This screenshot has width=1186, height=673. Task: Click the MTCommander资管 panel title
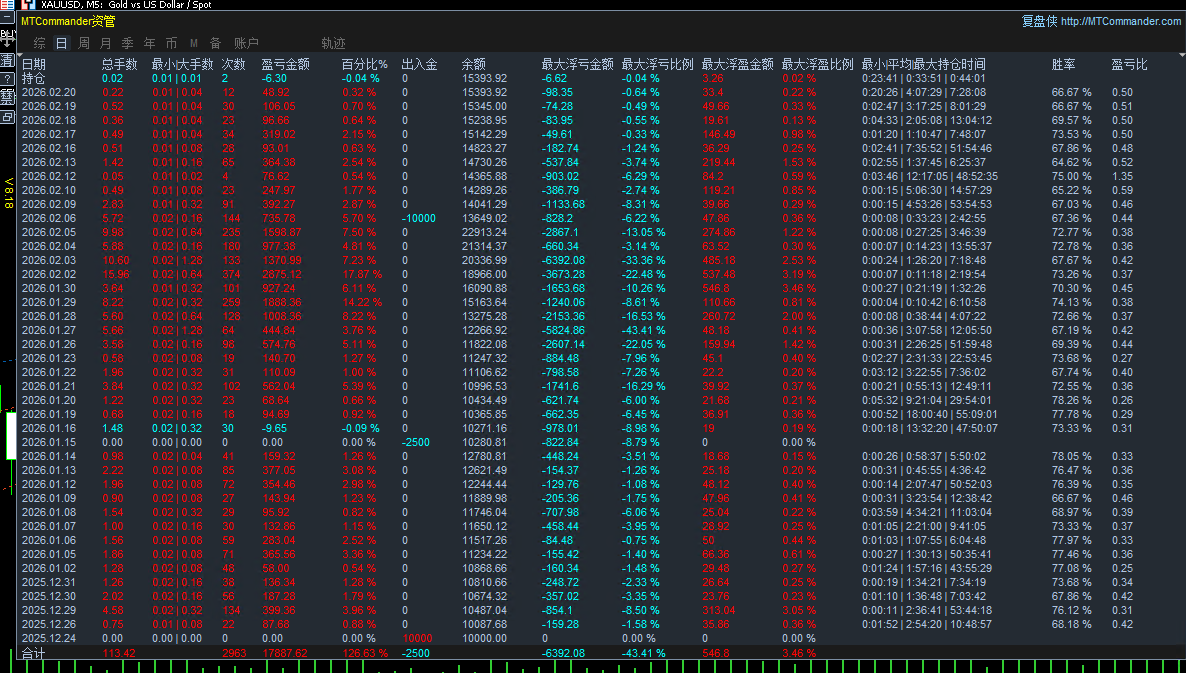(68, 21)
